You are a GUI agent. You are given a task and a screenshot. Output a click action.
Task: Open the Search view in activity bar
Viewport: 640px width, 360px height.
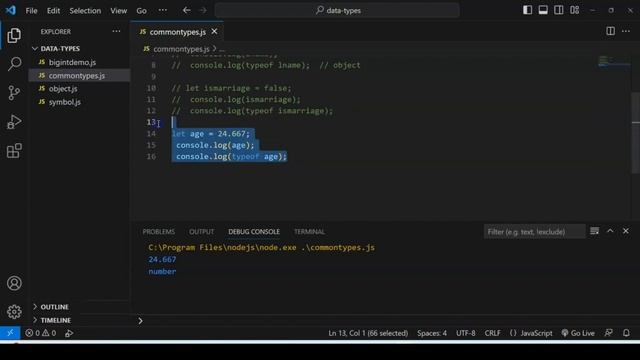pyautogui.click(x=14, y=64)
